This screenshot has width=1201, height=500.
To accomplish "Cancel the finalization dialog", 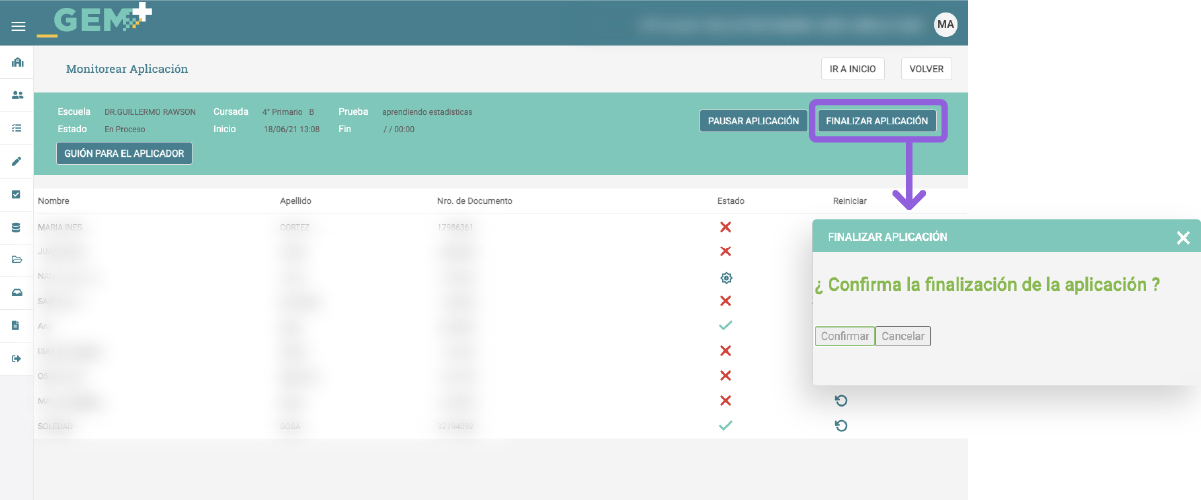I will click(903, 337).
